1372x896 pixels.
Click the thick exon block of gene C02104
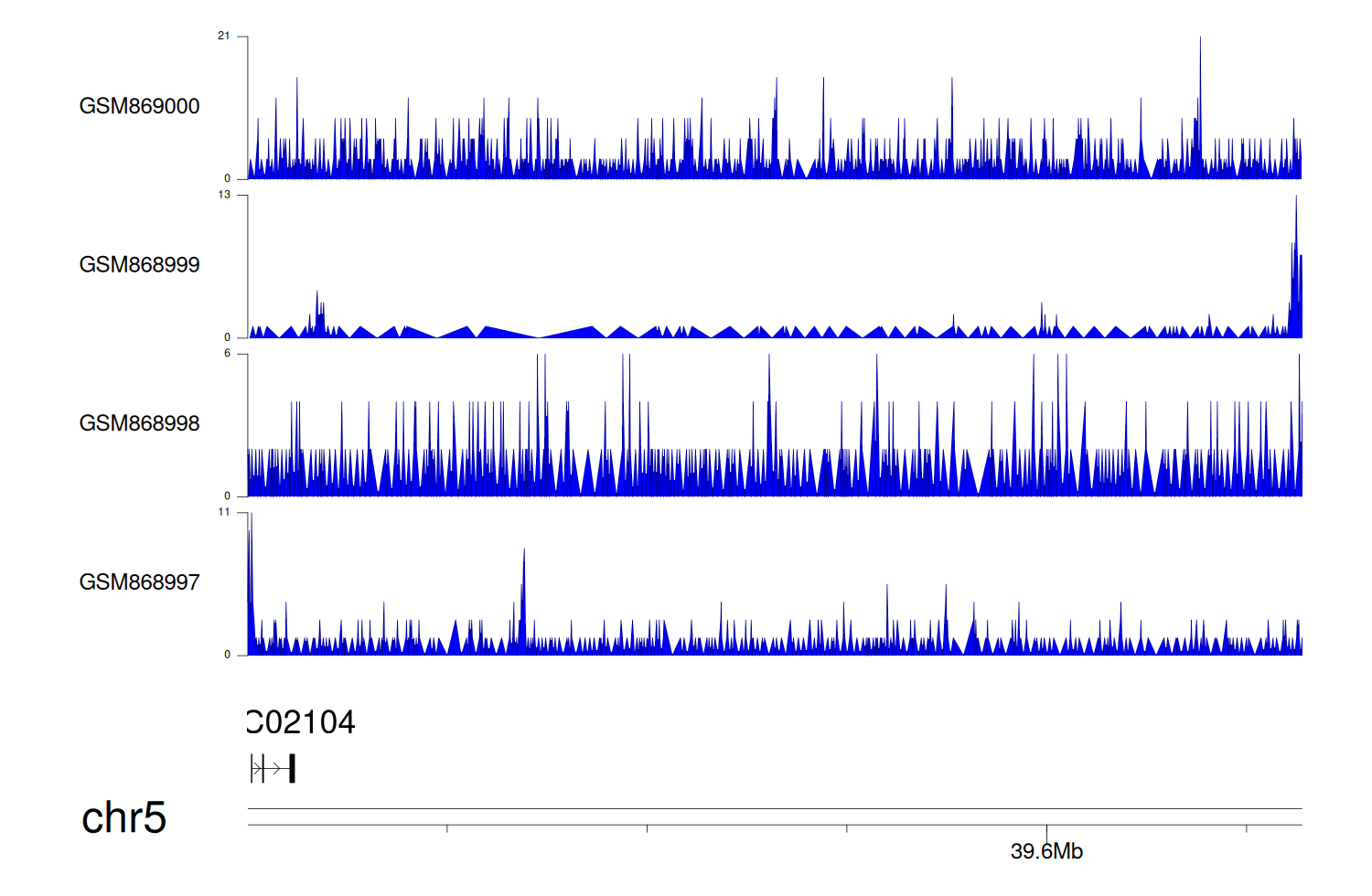click(x=292, y=769)
